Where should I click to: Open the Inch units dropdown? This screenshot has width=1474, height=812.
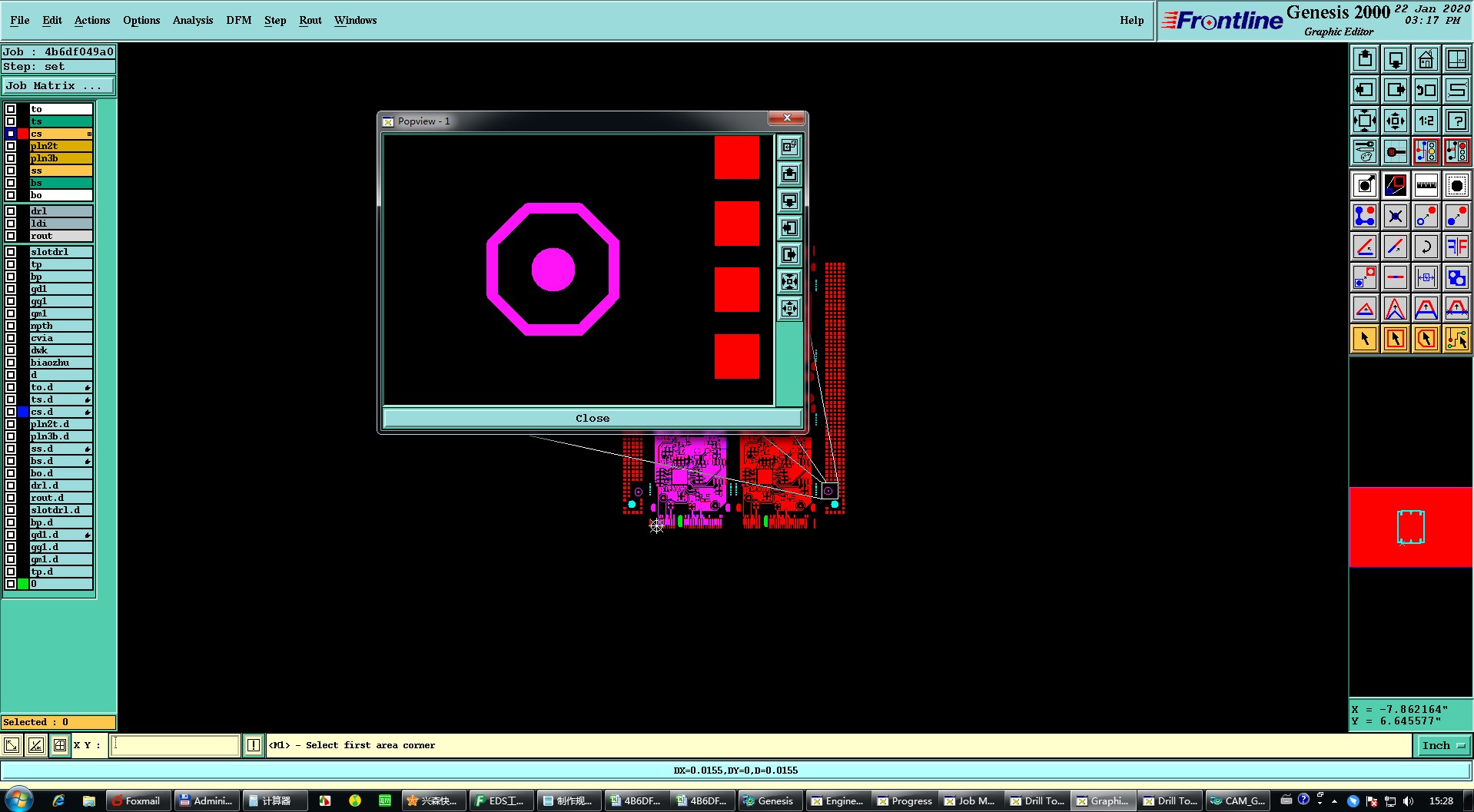[x=1442, y=745]
